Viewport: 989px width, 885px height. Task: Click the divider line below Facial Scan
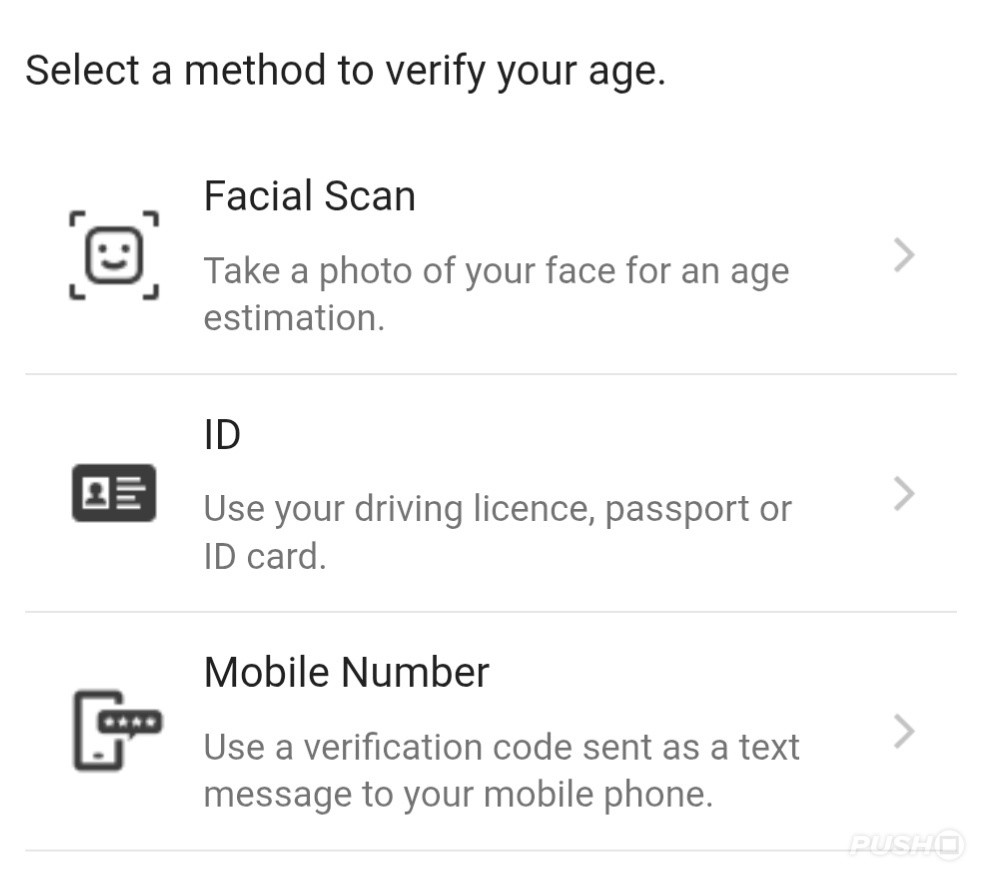(x=490, y=374)
